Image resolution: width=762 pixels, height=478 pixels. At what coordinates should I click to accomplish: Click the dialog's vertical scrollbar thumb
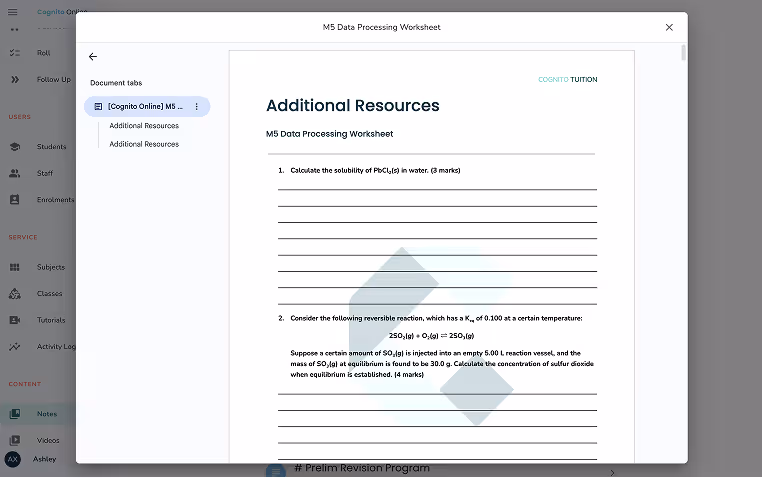683,52
